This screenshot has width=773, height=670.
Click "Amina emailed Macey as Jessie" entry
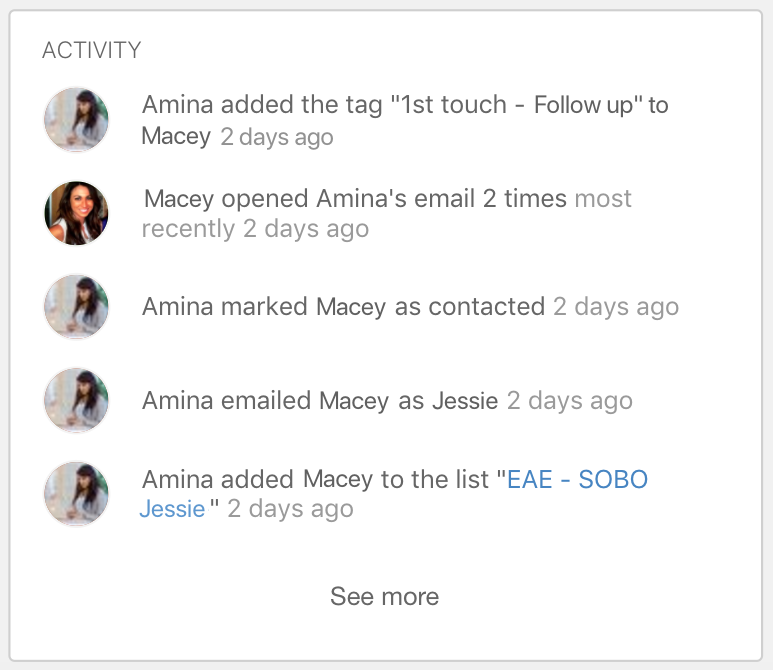[320, 400]
